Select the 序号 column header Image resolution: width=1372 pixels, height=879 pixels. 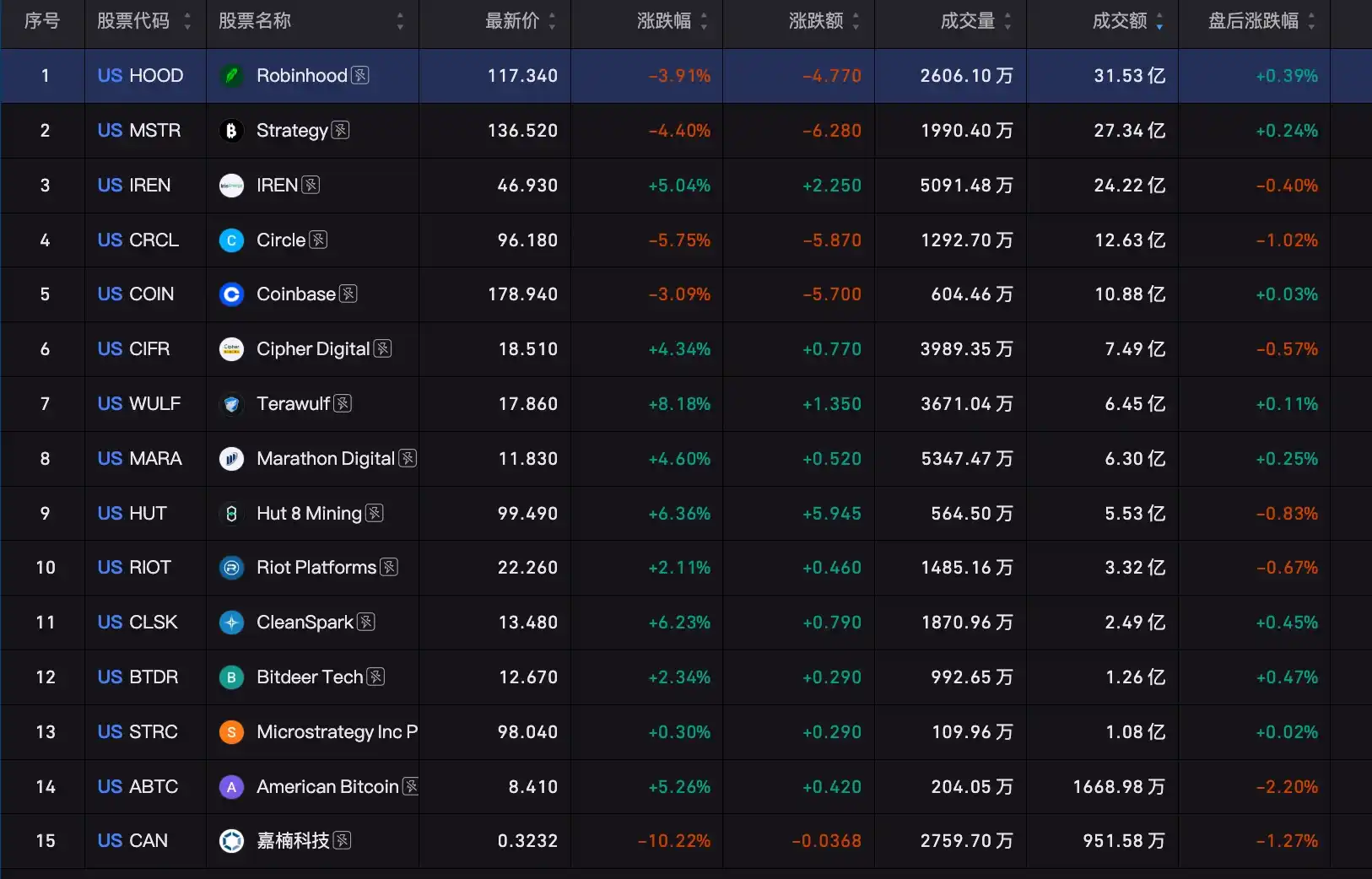42,21
